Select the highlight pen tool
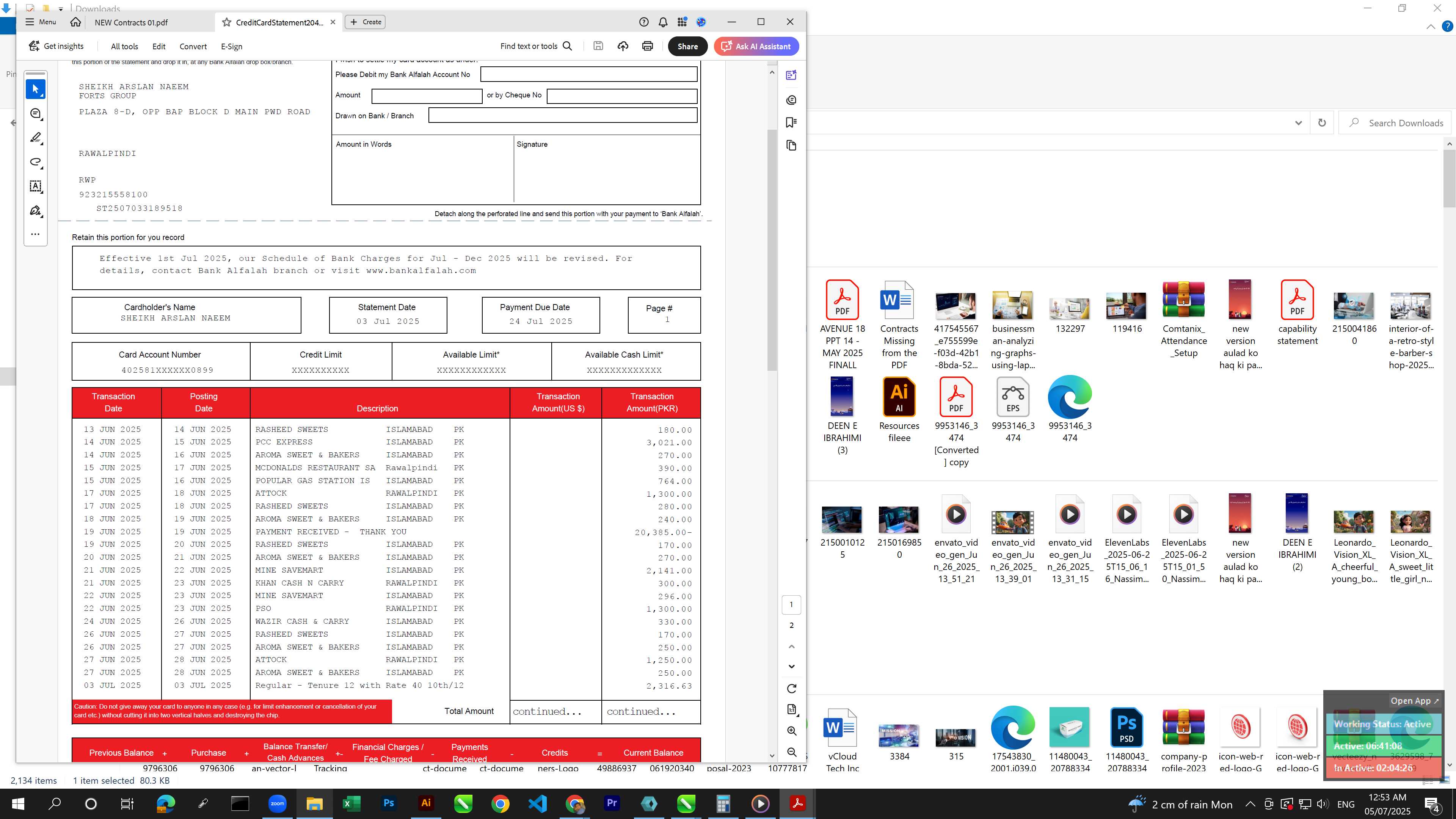This screenshot has height=819, width=1456. tap(36, 138)
